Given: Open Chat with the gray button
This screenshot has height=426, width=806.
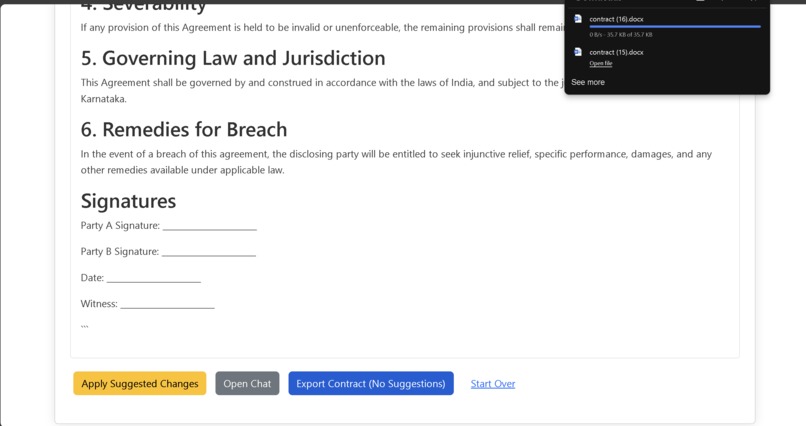Looking at the screenshot, I should (x=247, y=383).
